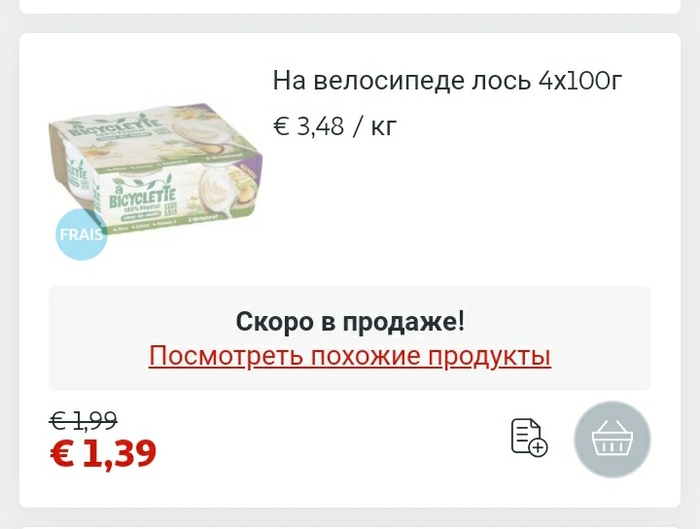Add item to shopping list icon
The width and height of the screenshot is (700, 529).
point(529,437)
